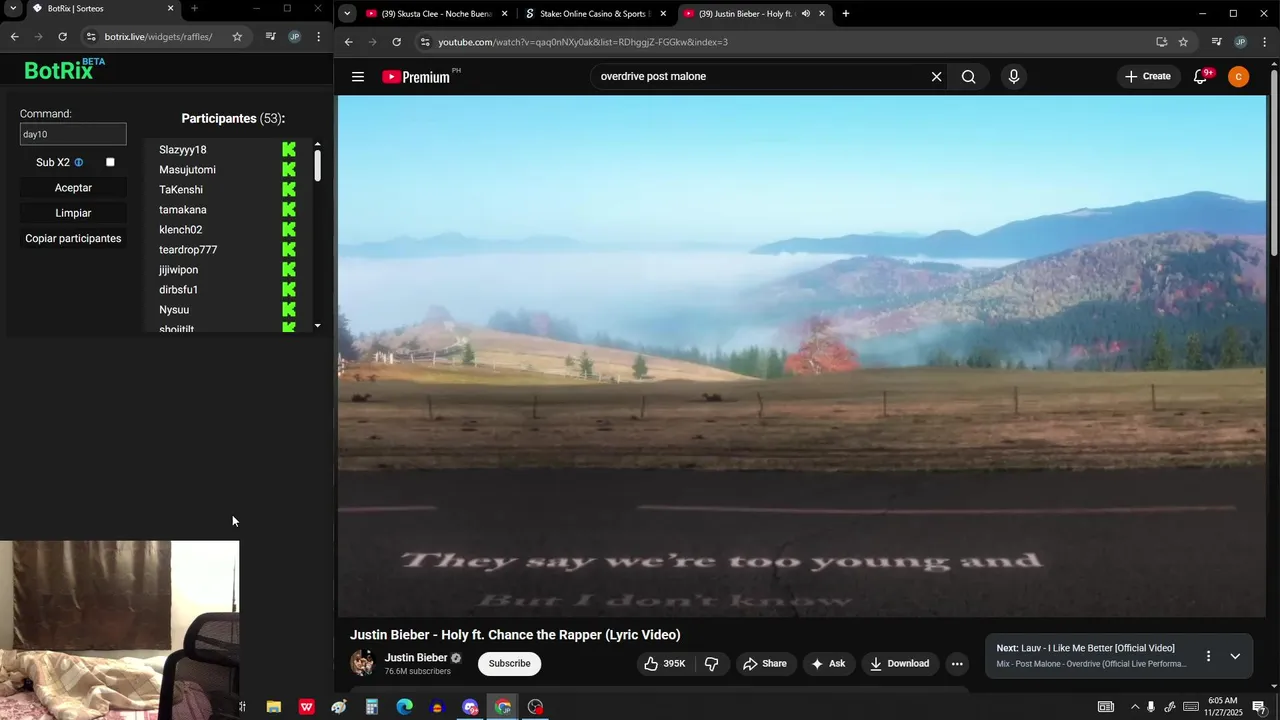Screen dimensions: 1280x720
Task: Open the video more-actions ellipsis button
Action: pyautogui.click(x=957, y=664)
